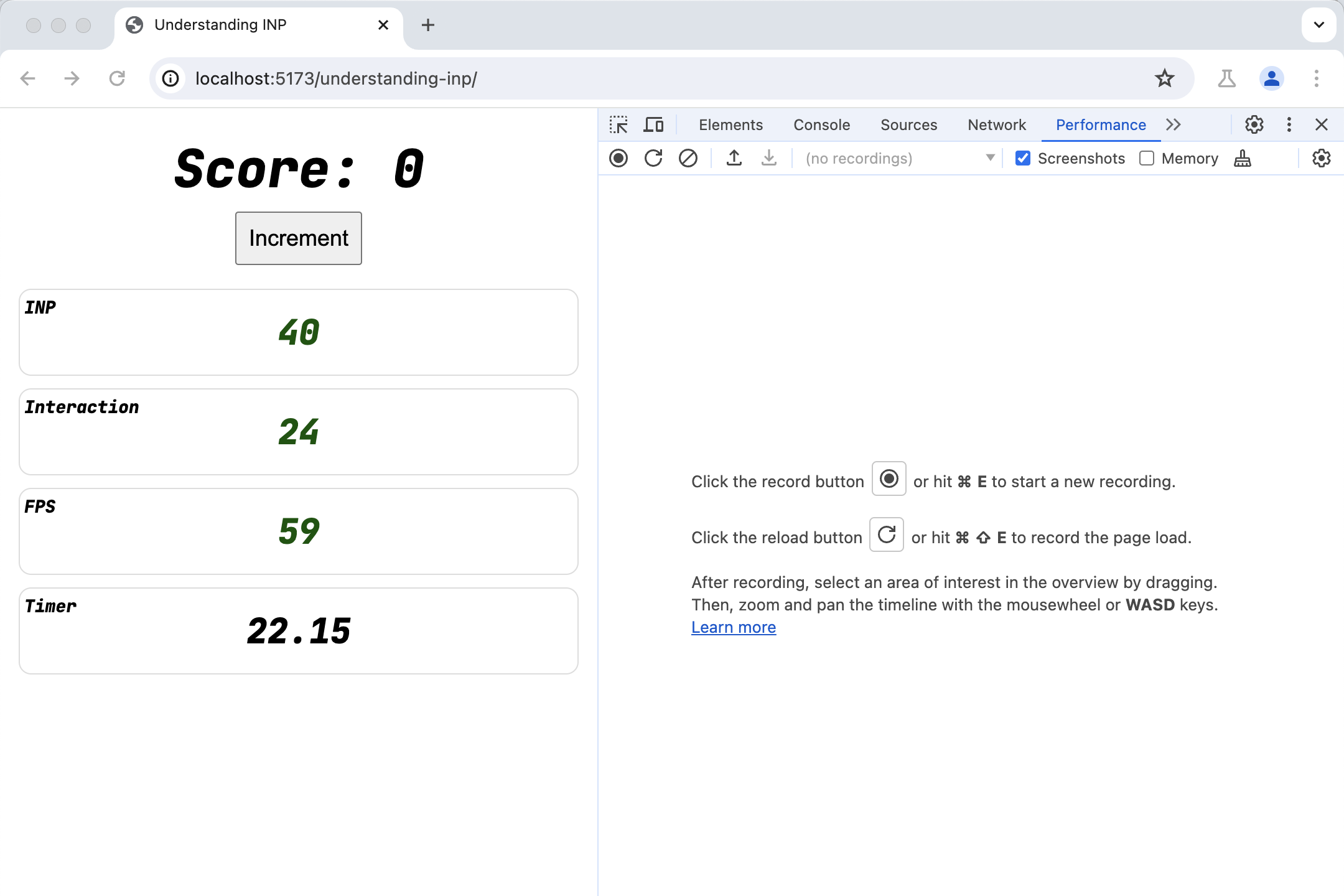Click the Performance record button
This screenshot has height=896, width=1344.
[x=619, y=158]
